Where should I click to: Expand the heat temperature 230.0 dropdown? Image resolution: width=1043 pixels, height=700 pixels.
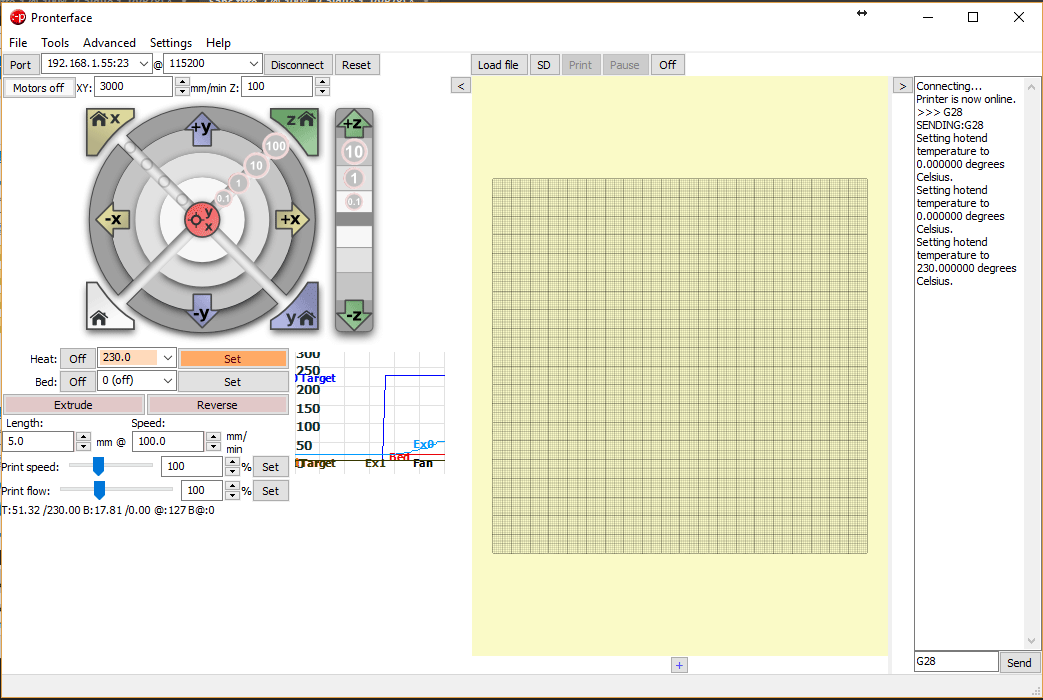click(x=167, y=358)
